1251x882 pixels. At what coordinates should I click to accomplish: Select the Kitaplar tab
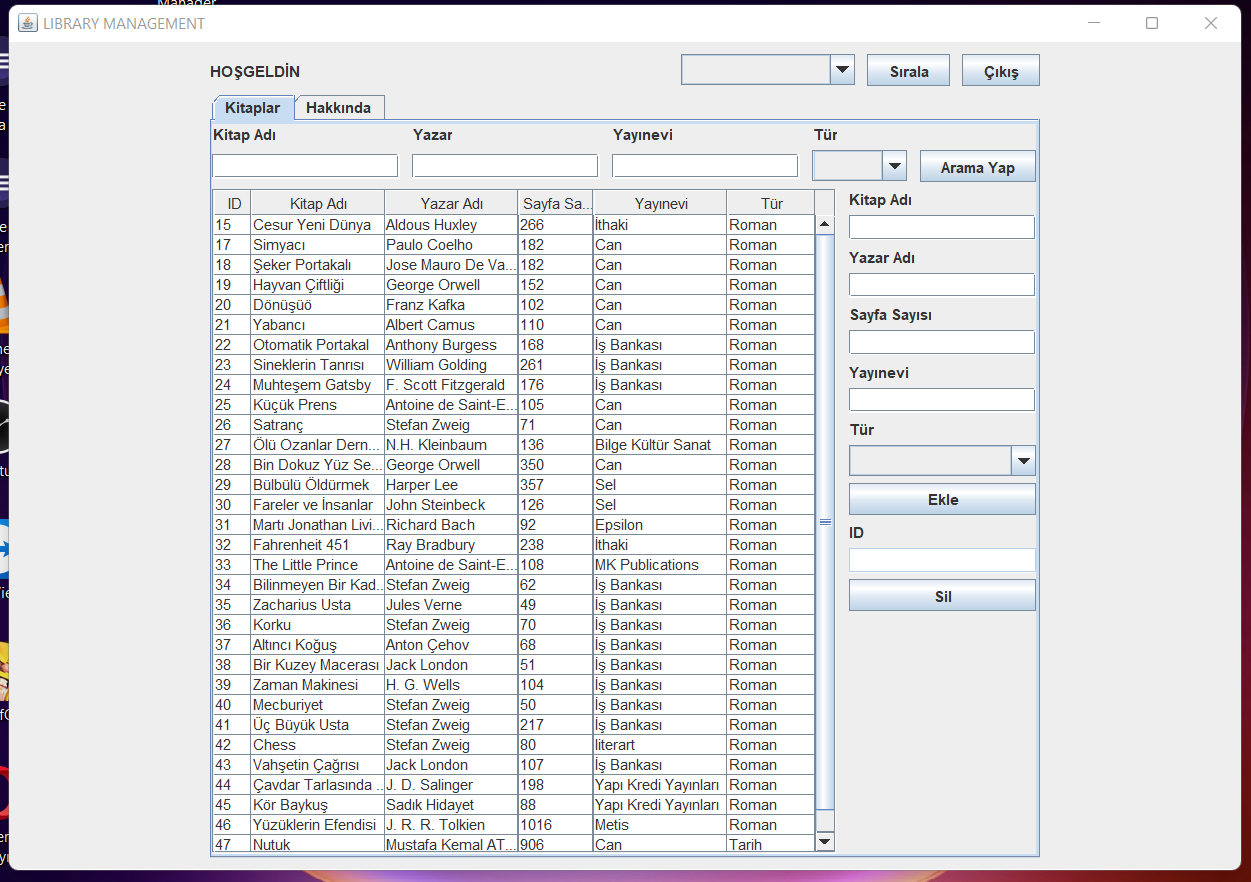click(x=252, y=107)
